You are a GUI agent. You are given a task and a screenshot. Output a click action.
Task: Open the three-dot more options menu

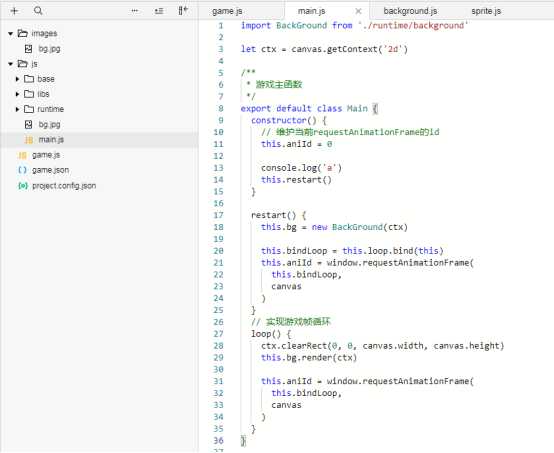(135, 11)
